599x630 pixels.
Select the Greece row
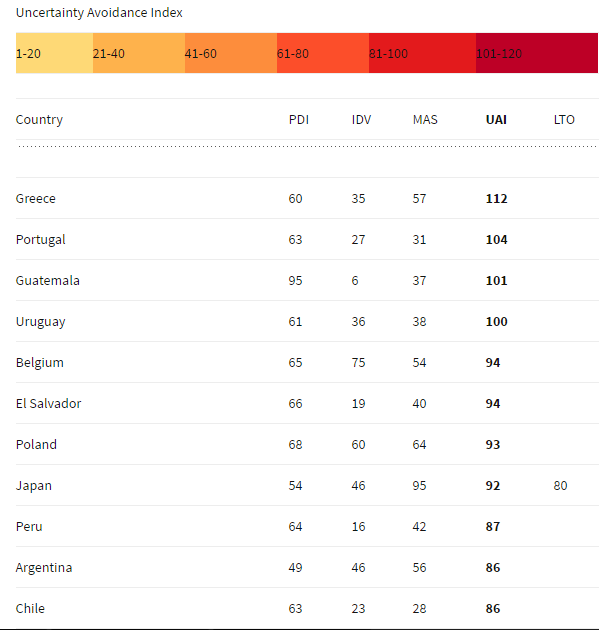point(307,198)
